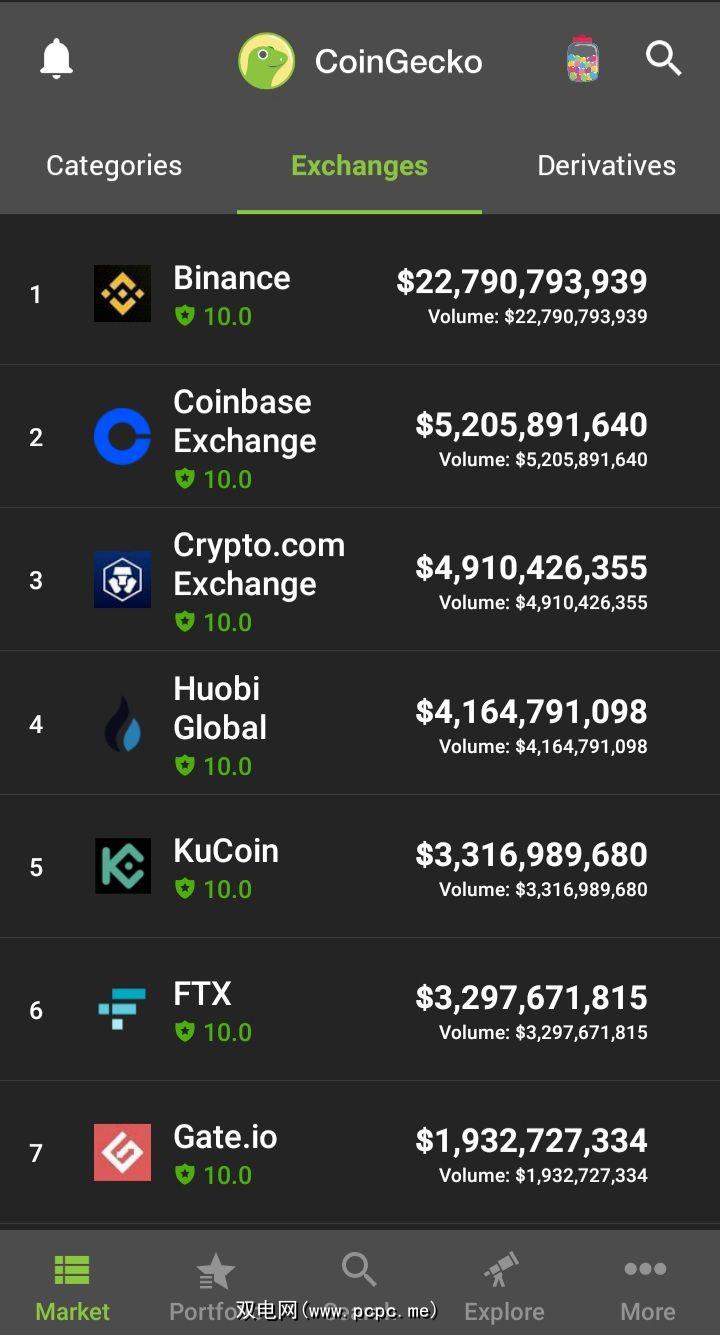Tap the Gate.io logo
720x1335 pixels.
click(x=122, y=1152)
